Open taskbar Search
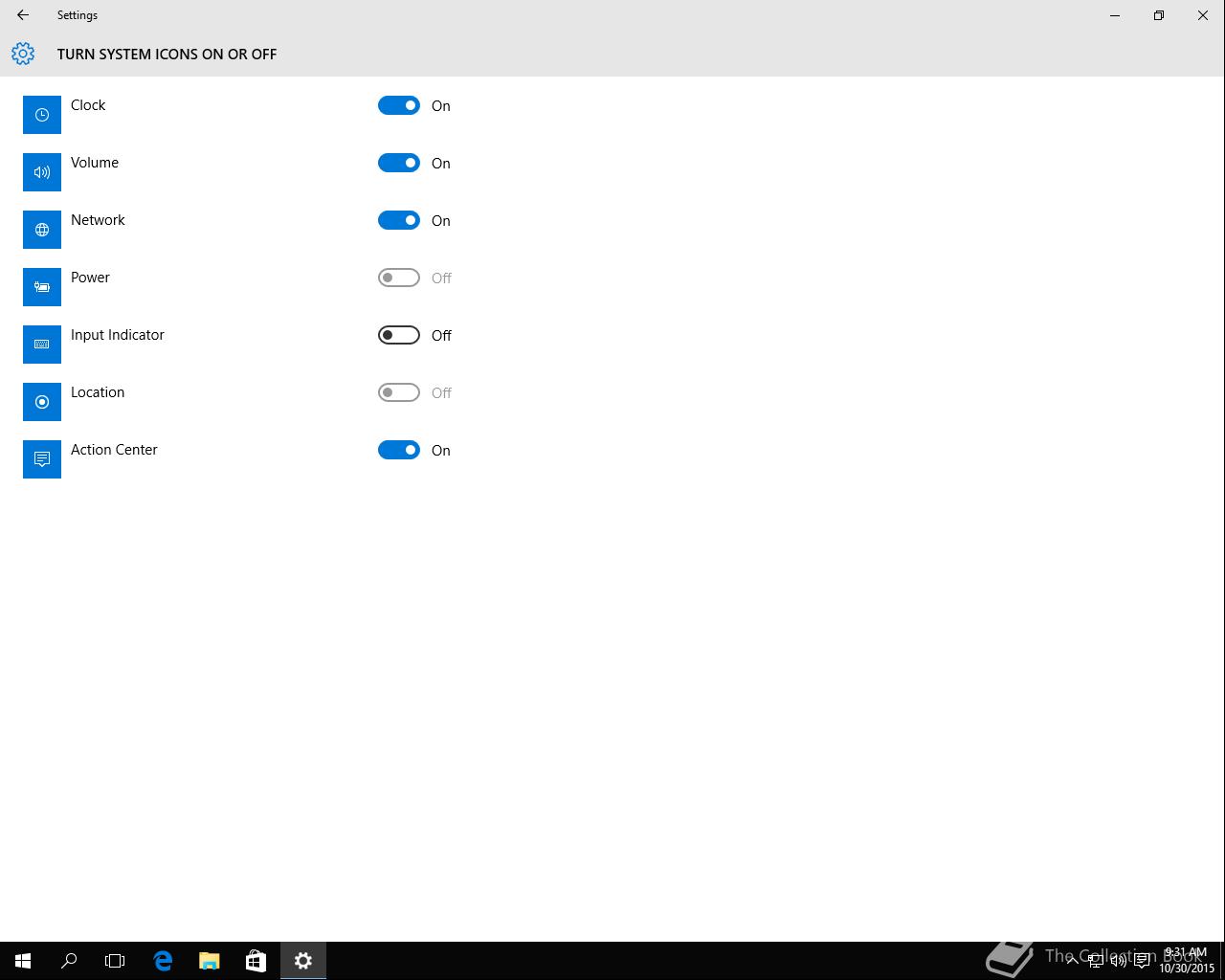 [69, 961]
